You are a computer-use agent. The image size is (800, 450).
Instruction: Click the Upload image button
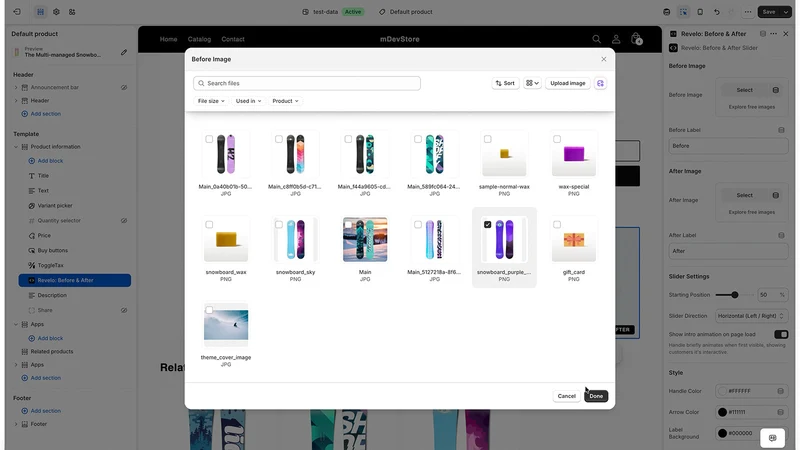(x=567, y=83)
